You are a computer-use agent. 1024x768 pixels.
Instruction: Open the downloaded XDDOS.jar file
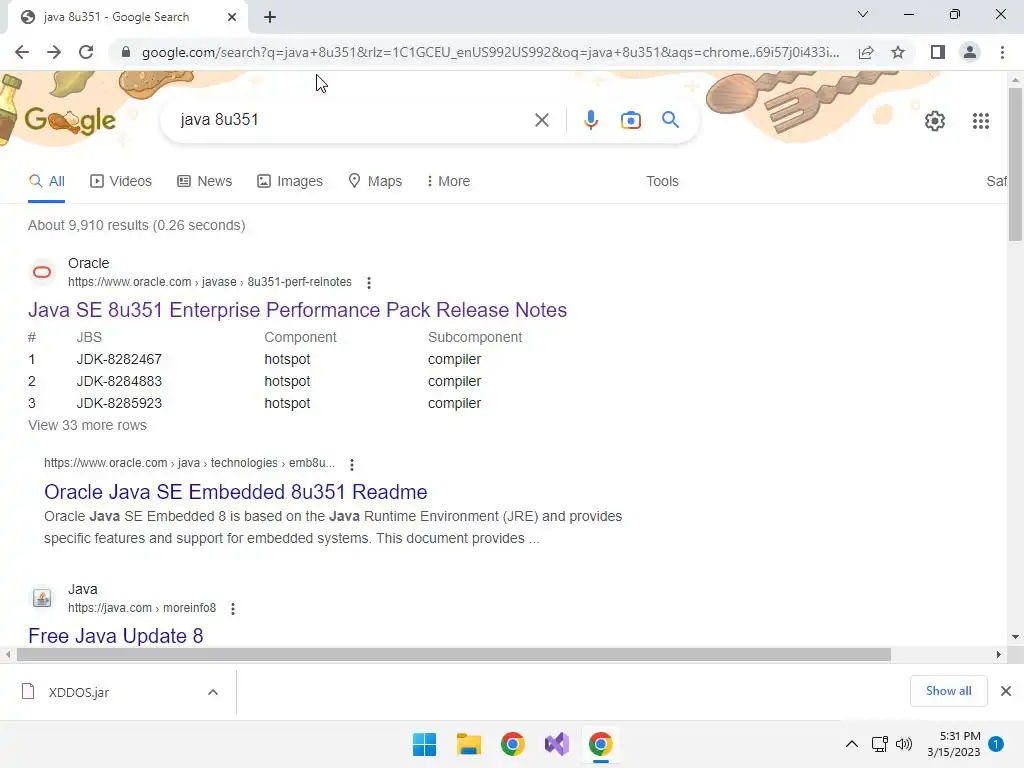[78, 692]
